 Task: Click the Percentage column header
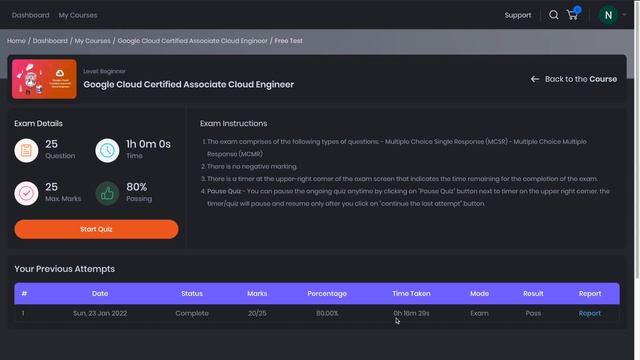click(x=327, y=293)
